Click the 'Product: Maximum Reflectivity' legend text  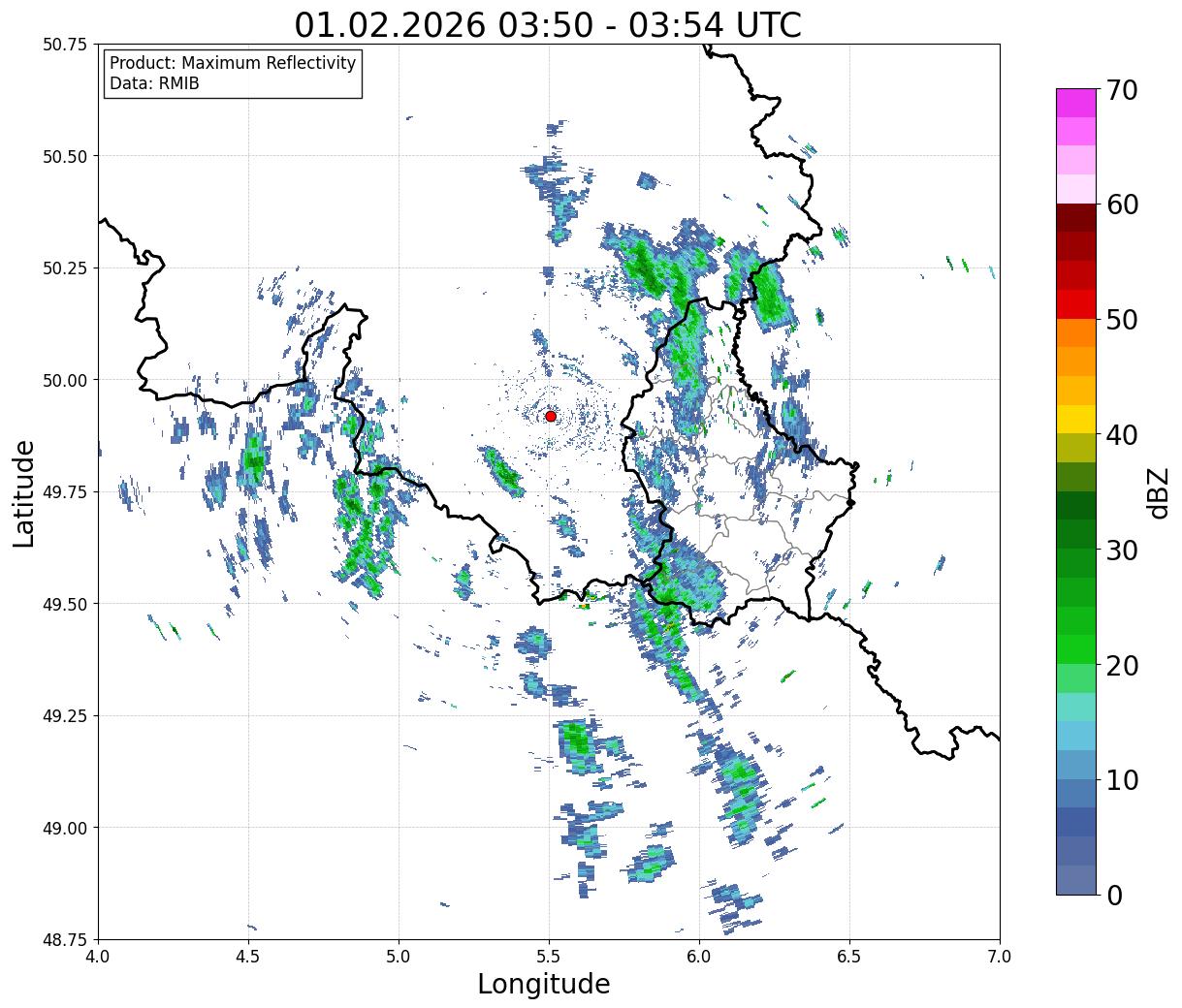233,63
